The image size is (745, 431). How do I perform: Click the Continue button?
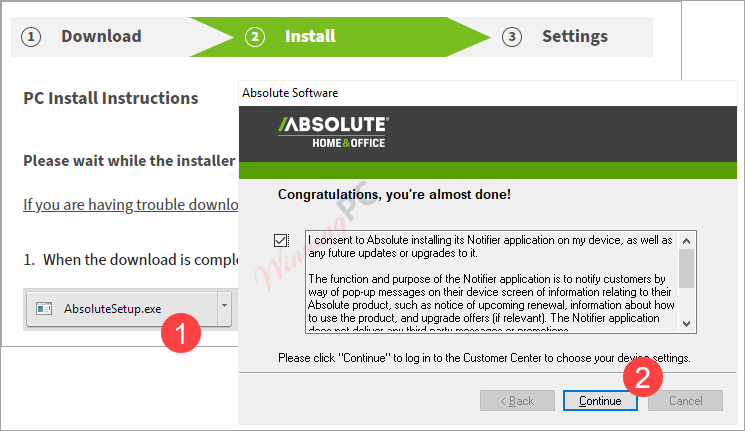tap(600, 401)
